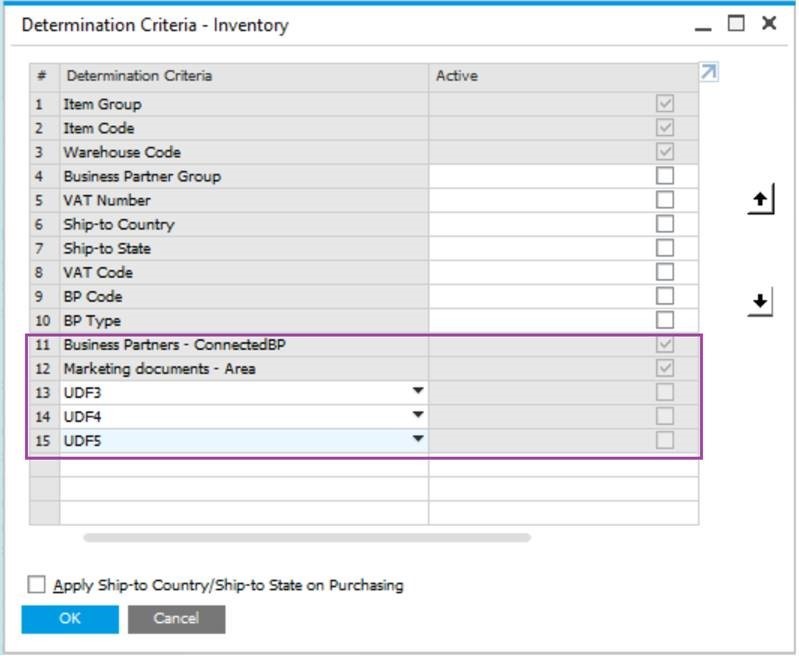Click Business Partners - ConnectedBP active checkbox
This screenshot has width=799, height=656.
pyautogui.click(x=665, y=344)
